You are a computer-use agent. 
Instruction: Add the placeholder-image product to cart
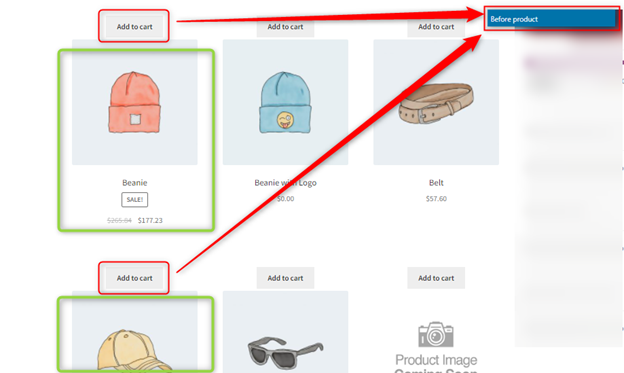436,278
